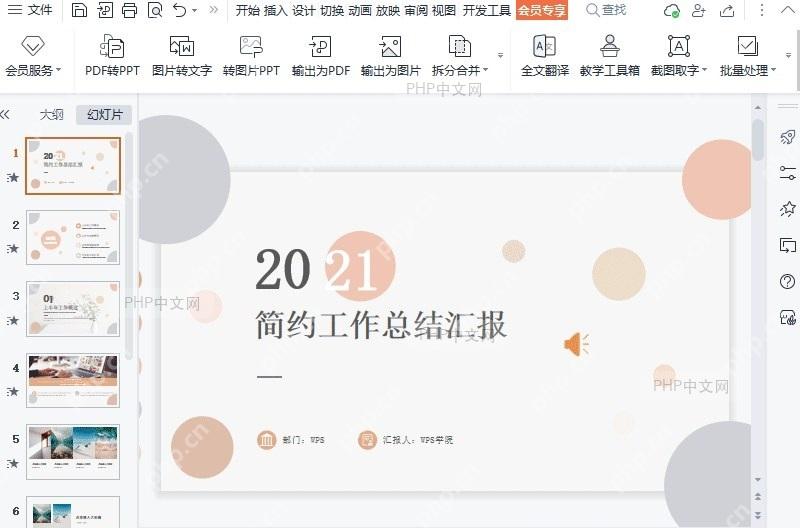
Task: Click the rocket icon in right sidebar
Action: (788, 138)
